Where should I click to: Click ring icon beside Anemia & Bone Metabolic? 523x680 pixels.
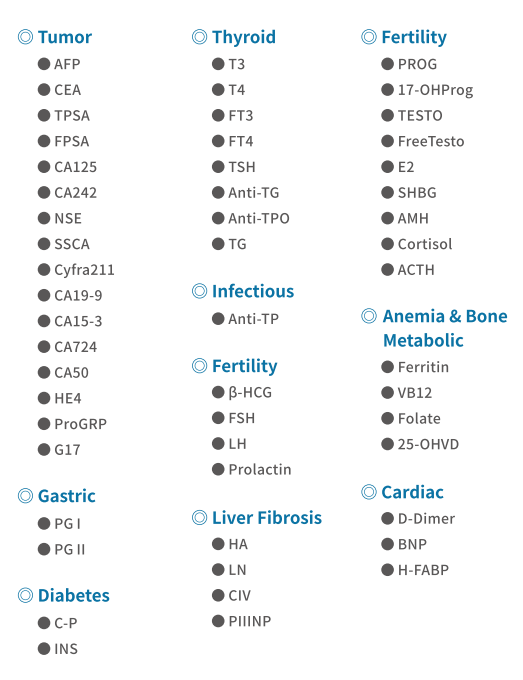369,316
